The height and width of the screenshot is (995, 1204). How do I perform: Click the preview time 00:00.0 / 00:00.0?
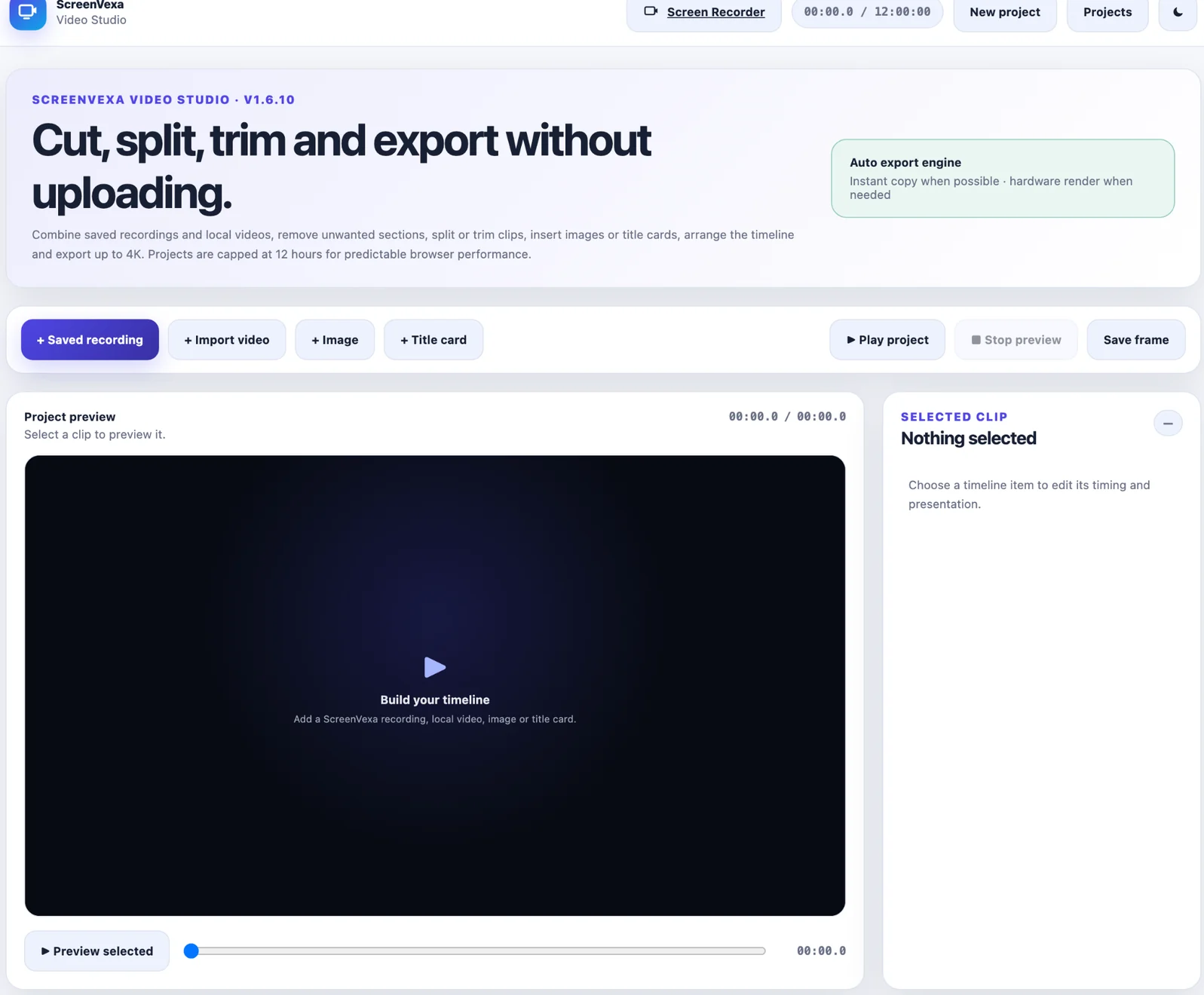coord(787,417)
